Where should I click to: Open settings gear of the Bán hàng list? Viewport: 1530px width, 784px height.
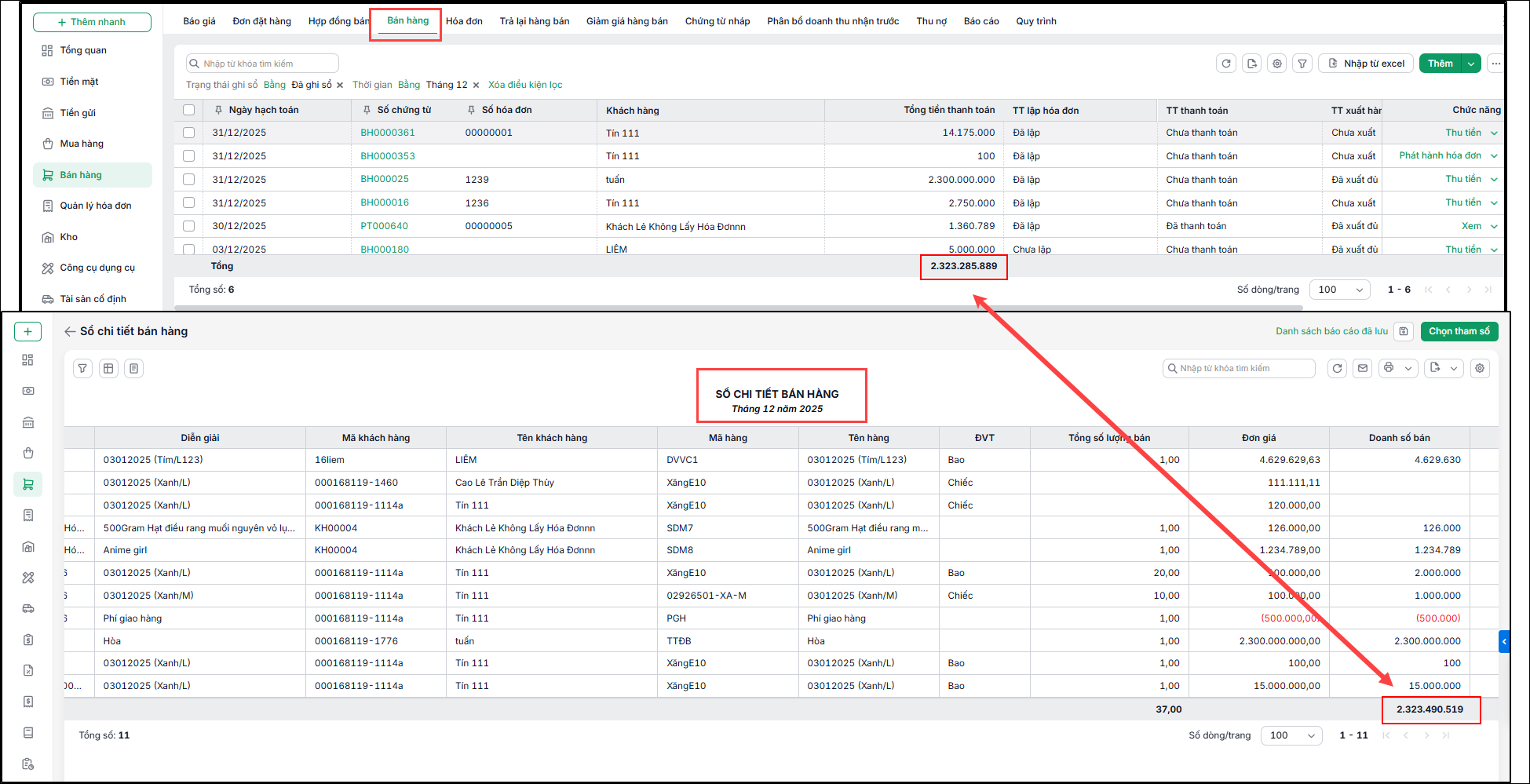click(1277, 64)
